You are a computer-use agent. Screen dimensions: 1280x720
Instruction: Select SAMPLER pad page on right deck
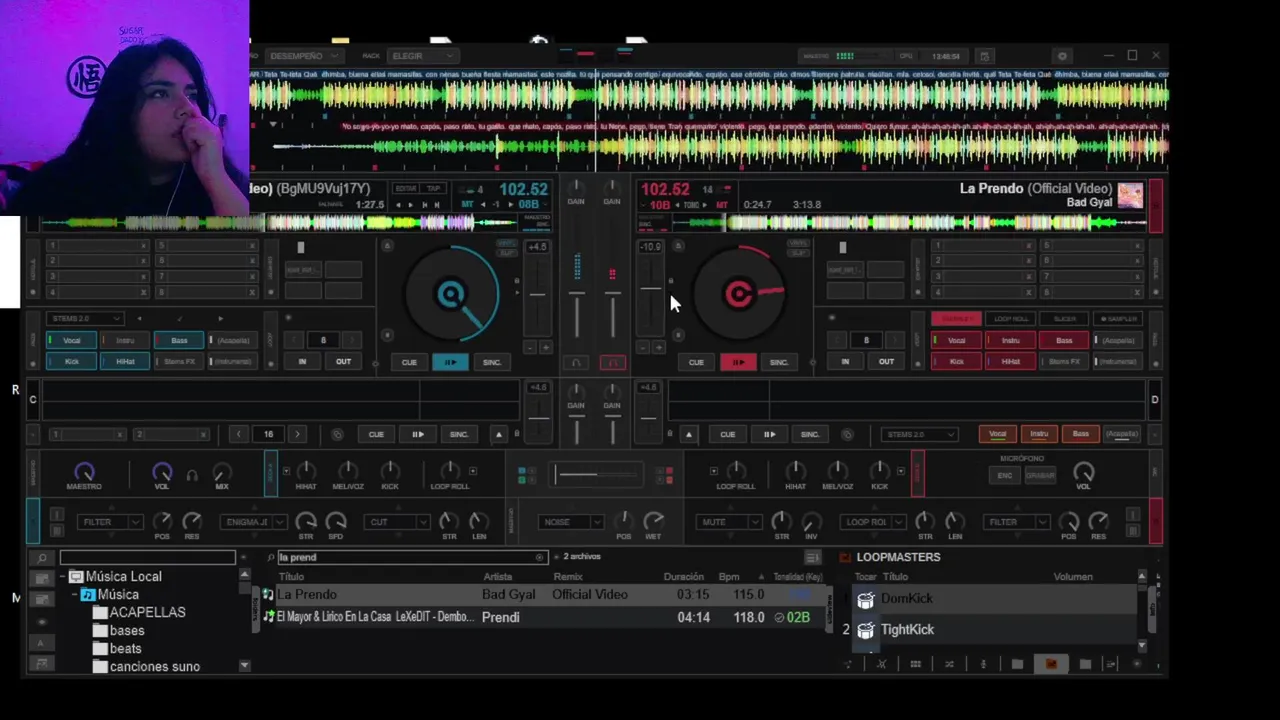click(x=1118, y=318)
